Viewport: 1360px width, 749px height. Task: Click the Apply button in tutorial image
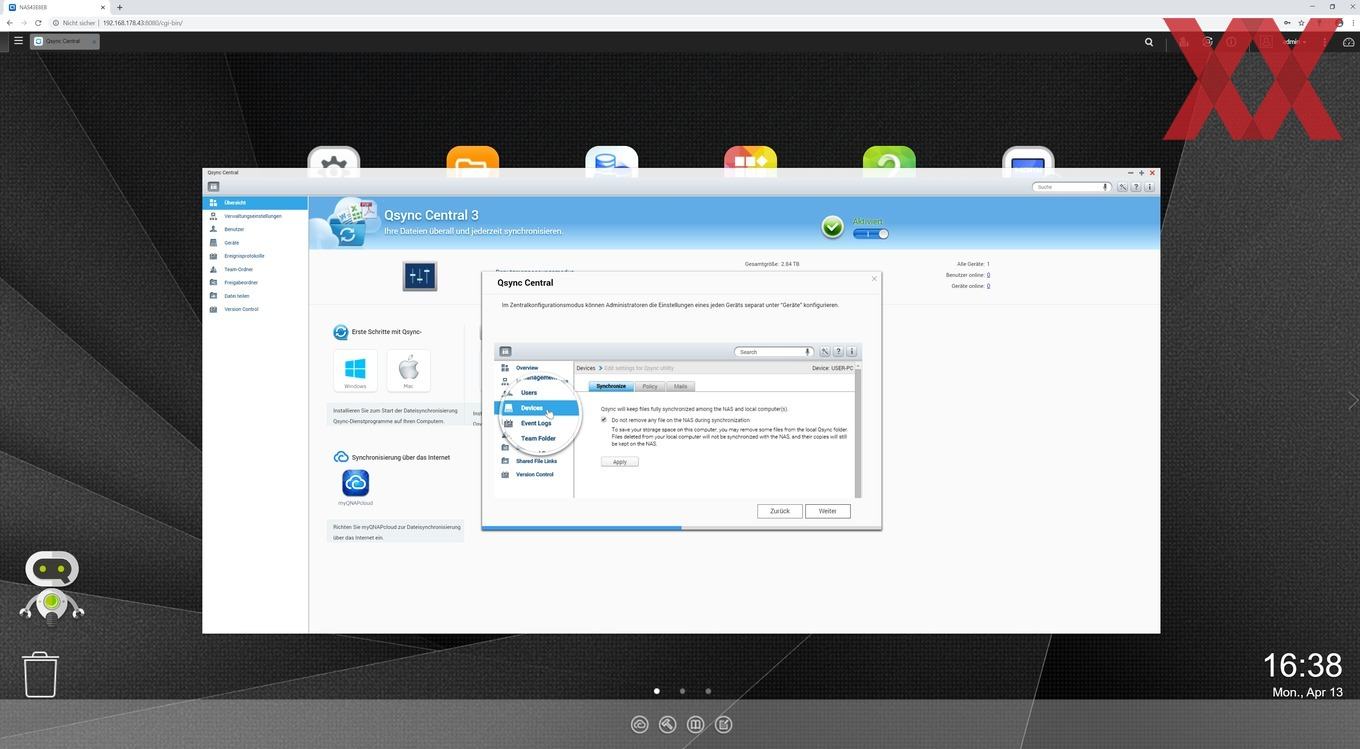(x=620, y=462)
